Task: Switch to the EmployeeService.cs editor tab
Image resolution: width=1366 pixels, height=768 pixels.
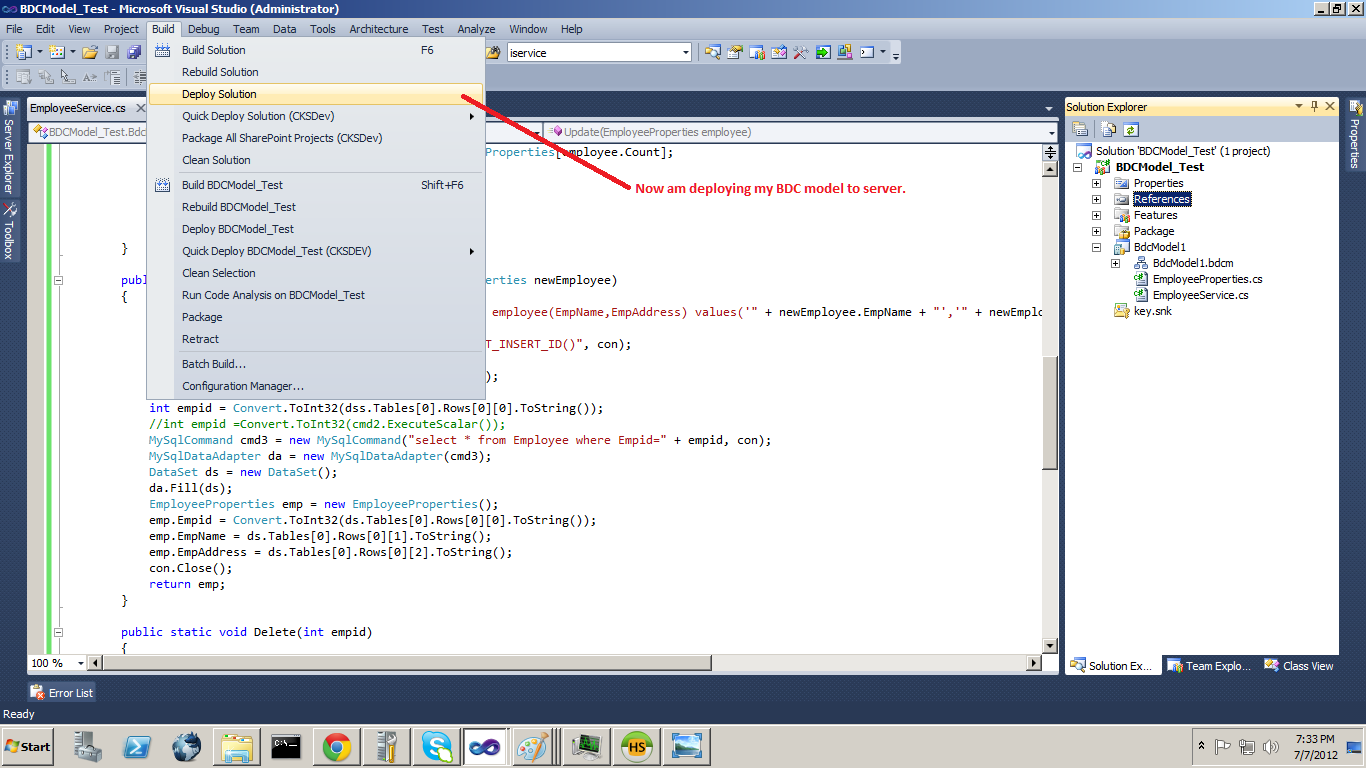Action: point(78,108)
